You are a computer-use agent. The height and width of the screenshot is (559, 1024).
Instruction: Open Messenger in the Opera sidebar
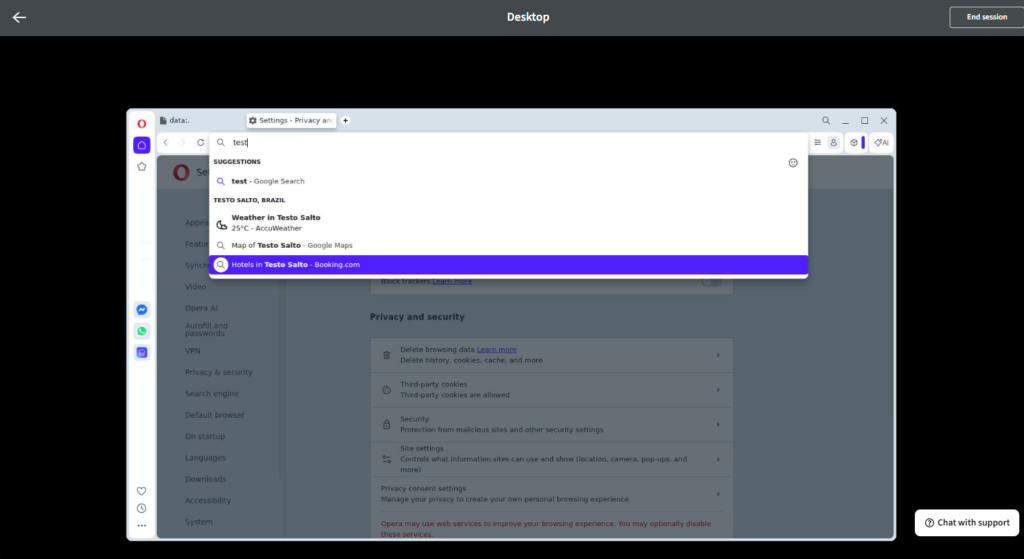point(142,310)
